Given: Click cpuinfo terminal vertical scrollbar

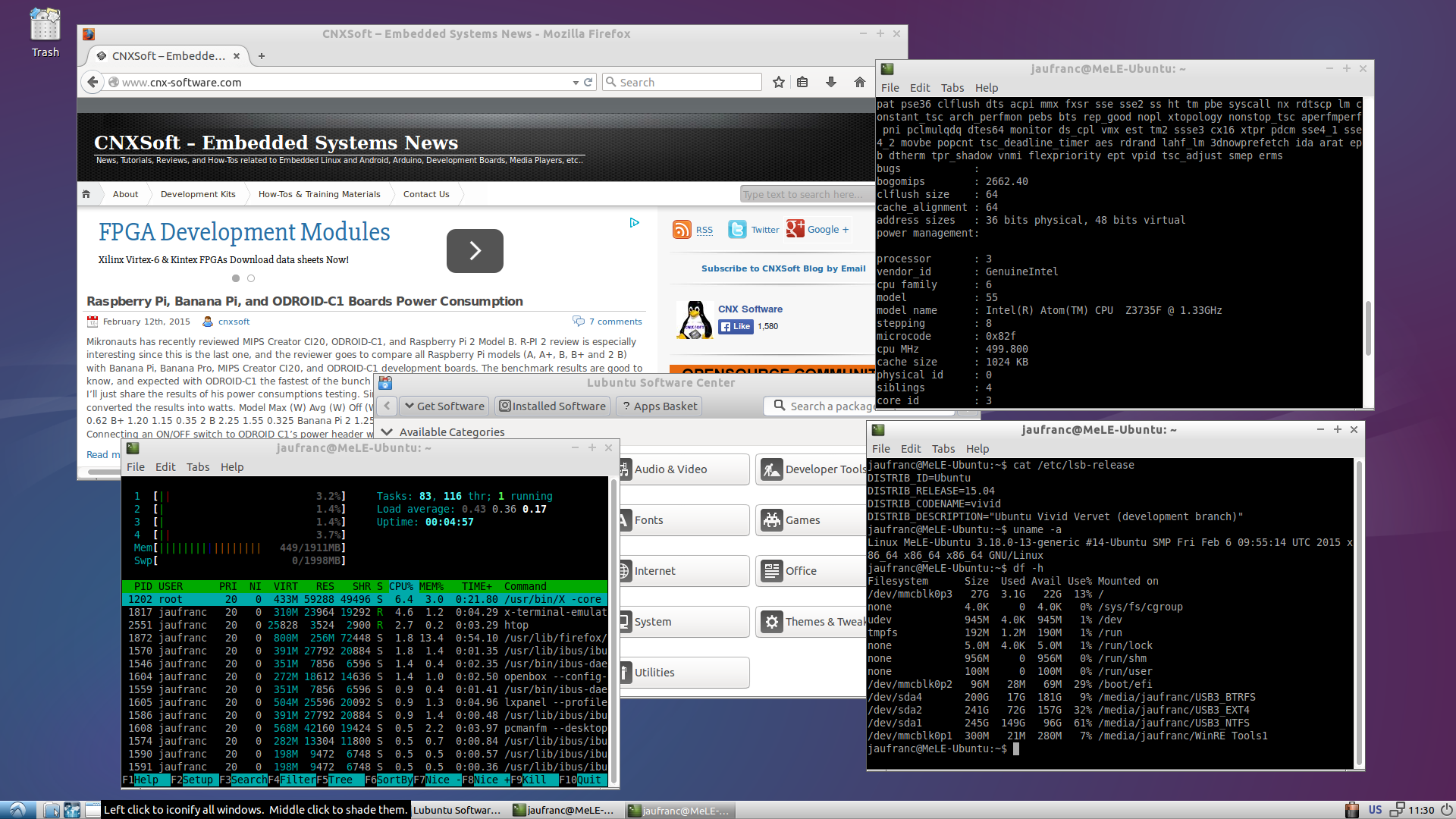Looking at the screenshot, I should coord(1368,328).
